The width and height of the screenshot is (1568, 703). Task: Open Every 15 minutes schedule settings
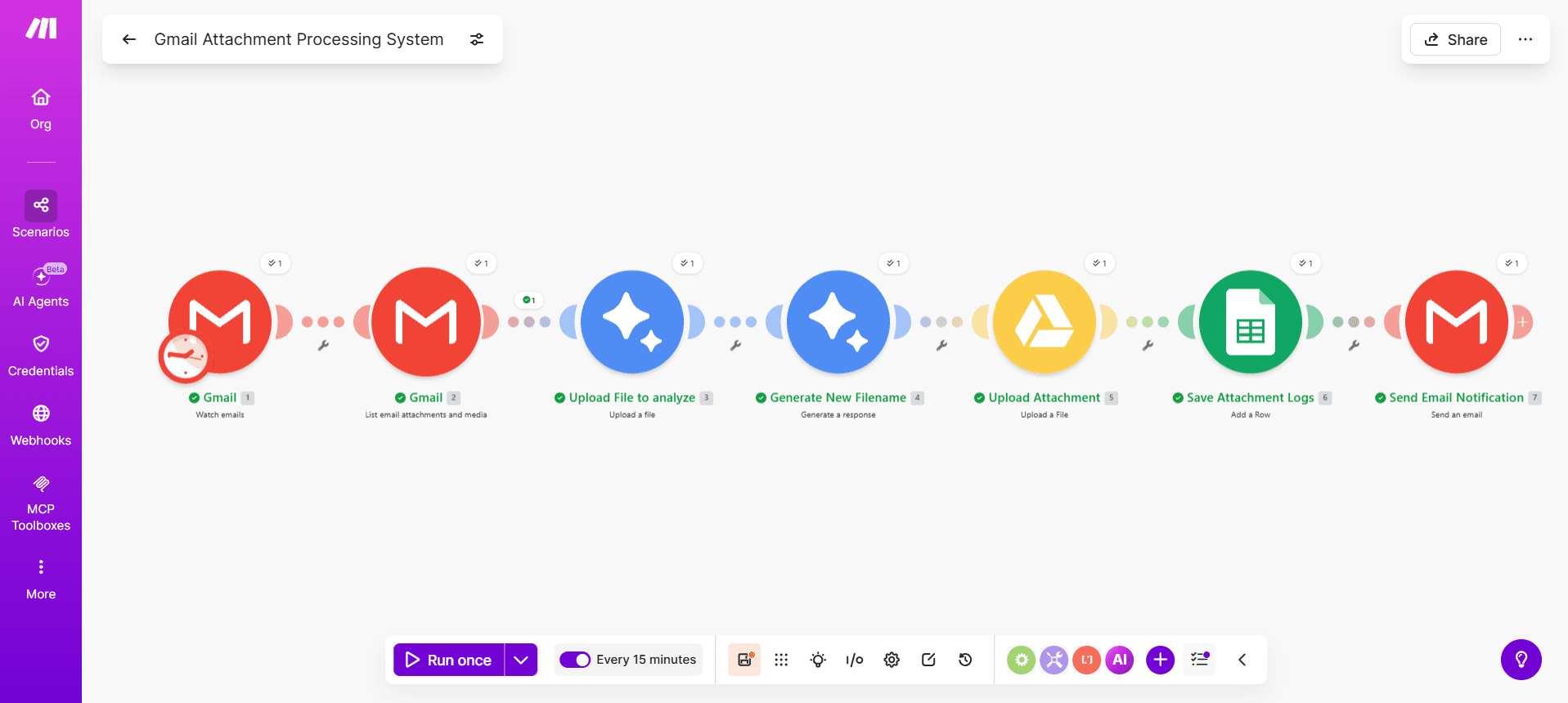click(646, 660)
